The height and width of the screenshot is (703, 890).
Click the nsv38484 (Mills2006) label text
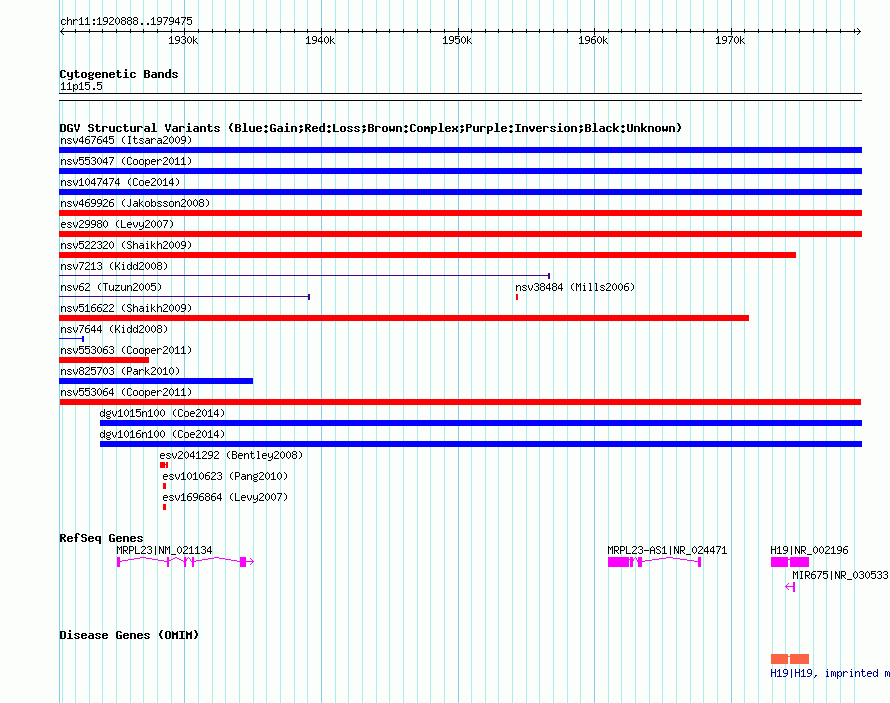pyautogui.click(x=575, y=287)
